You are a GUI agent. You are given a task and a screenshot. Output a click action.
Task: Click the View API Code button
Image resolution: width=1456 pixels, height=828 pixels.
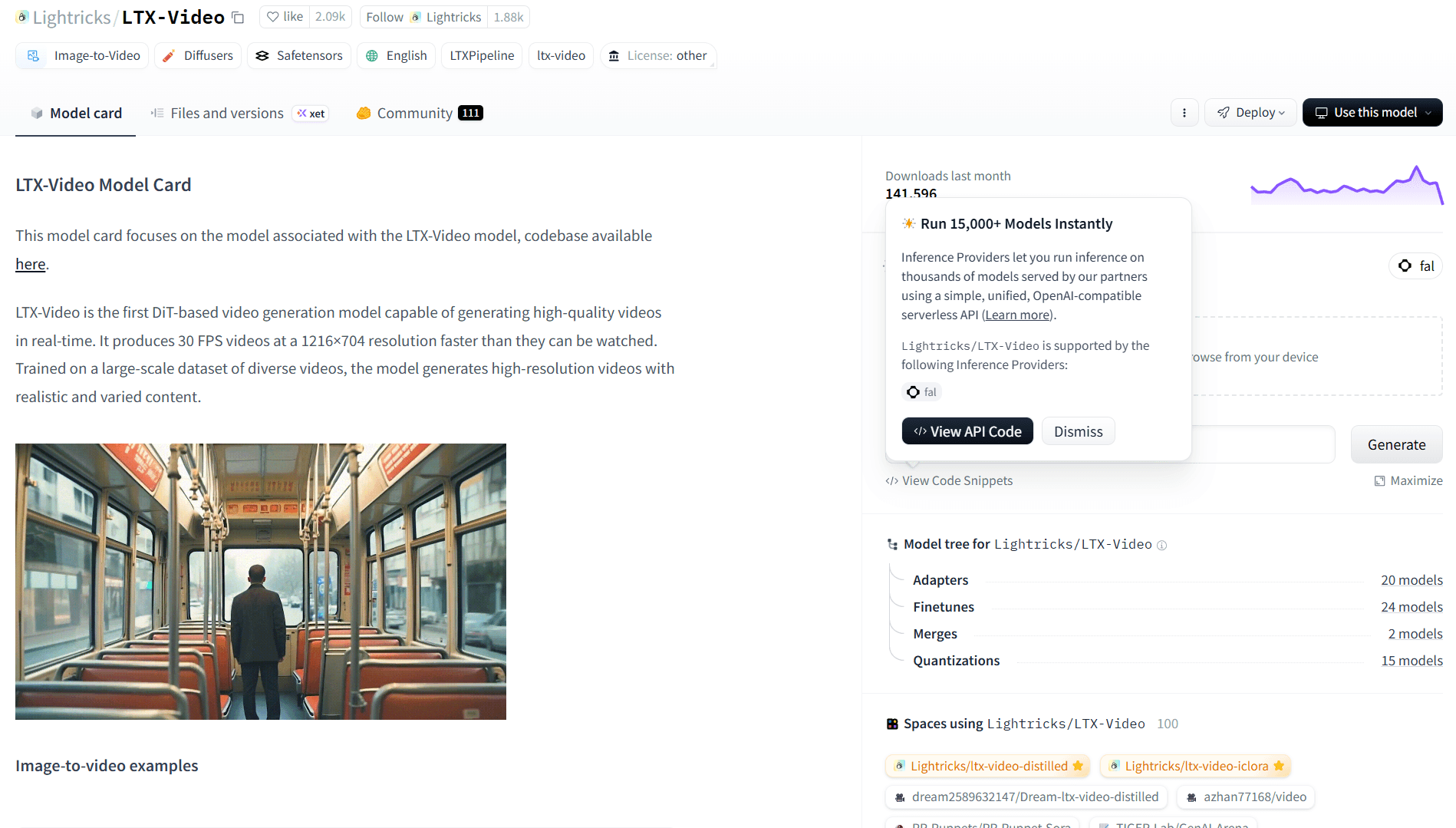point(967,432)
